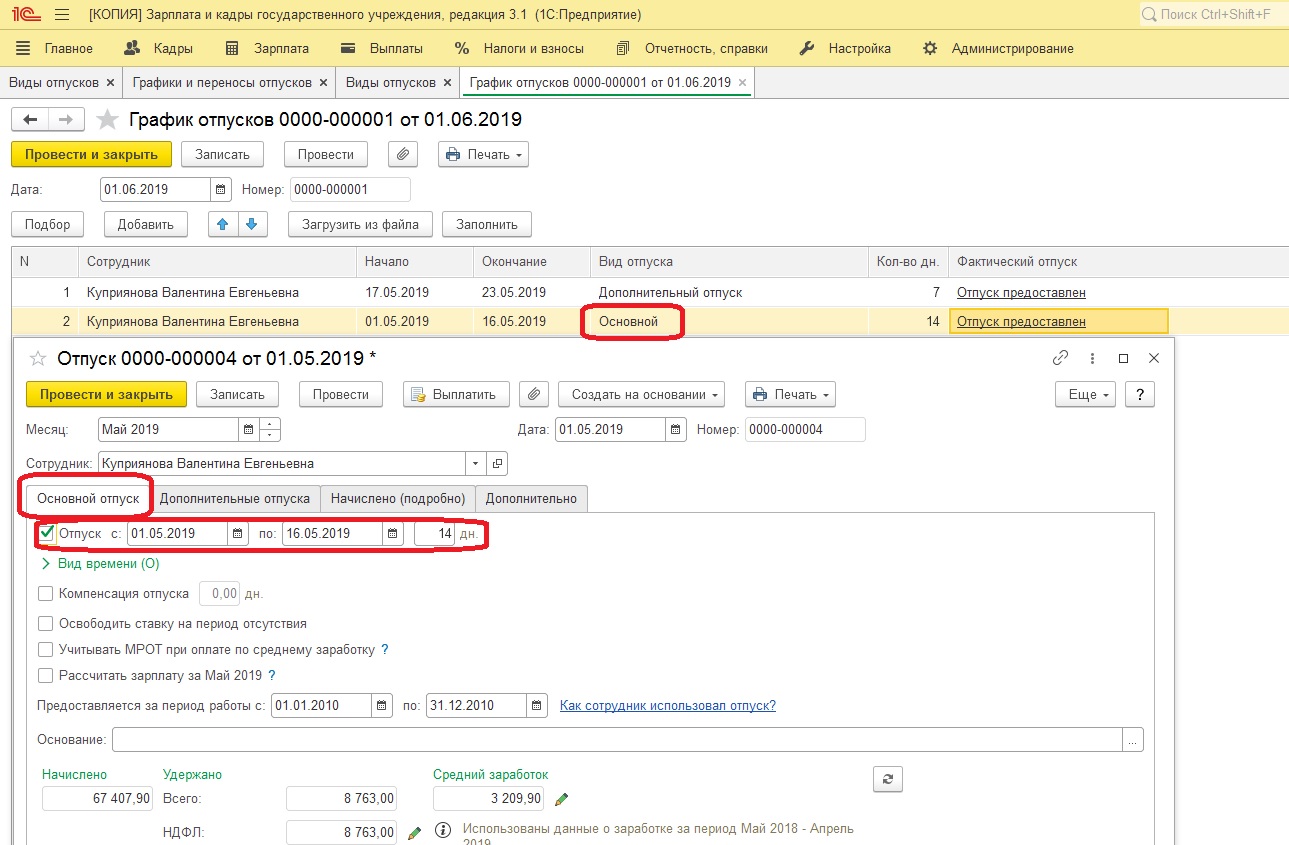Expand Создать на основании menu
Viewport: 1289px width, 845px height.
pyautogui.click(x=641, y=395)
